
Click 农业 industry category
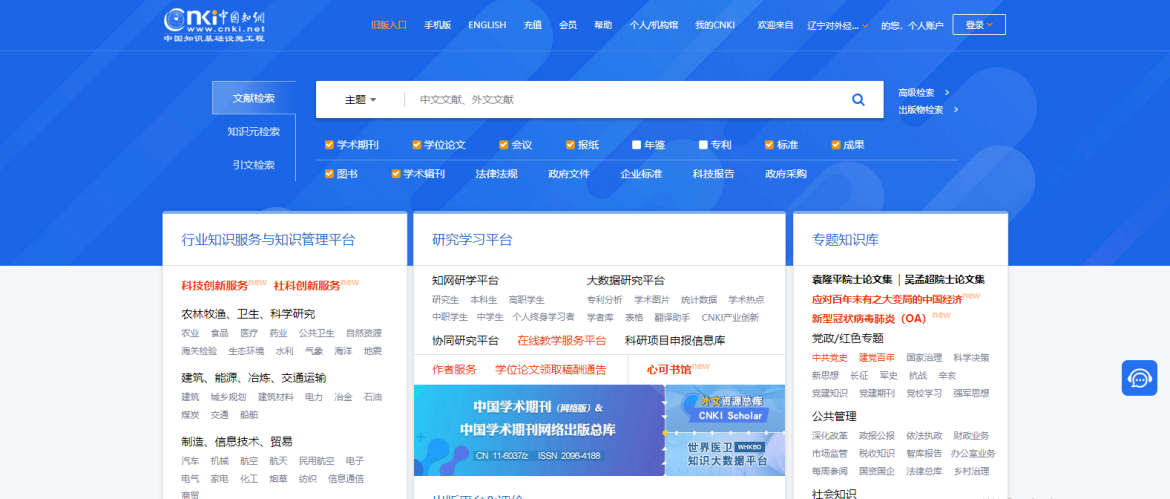[x=190, y=333]
